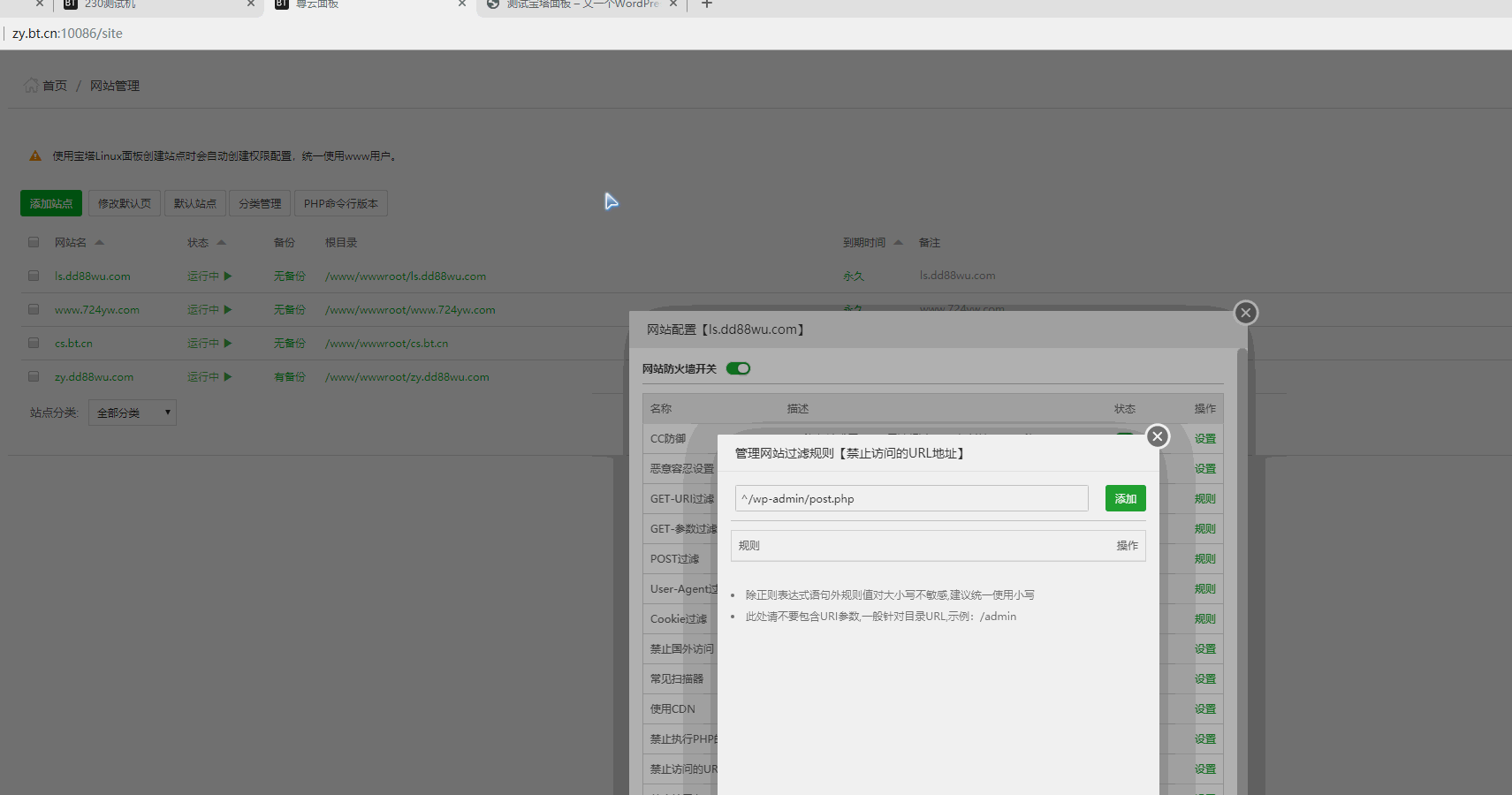This screenshot has height=795, width=1512.
Task: Tick the checkbox for cs.bt.cn
Action: click(34, 343)
